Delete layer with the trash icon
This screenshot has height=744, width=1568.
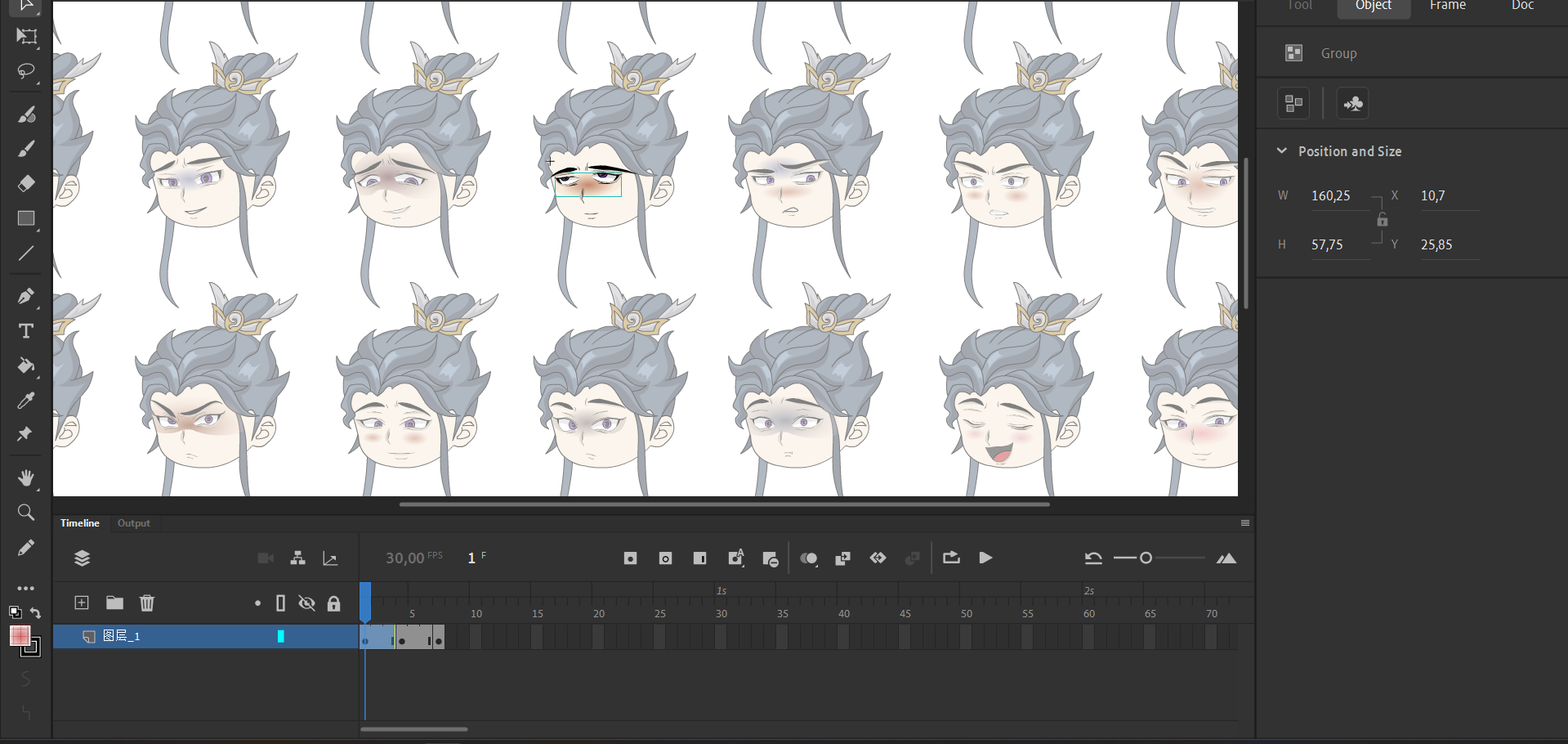pos(147,603)
